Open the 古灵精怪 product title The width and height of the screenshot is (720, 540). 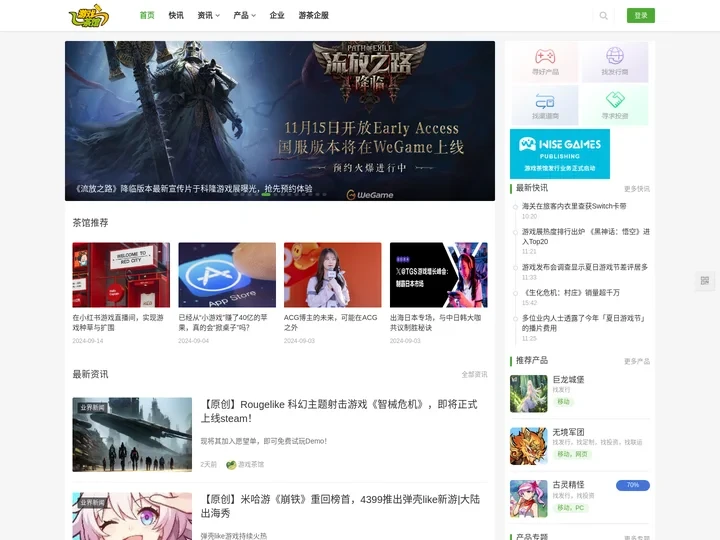(568, 485)
